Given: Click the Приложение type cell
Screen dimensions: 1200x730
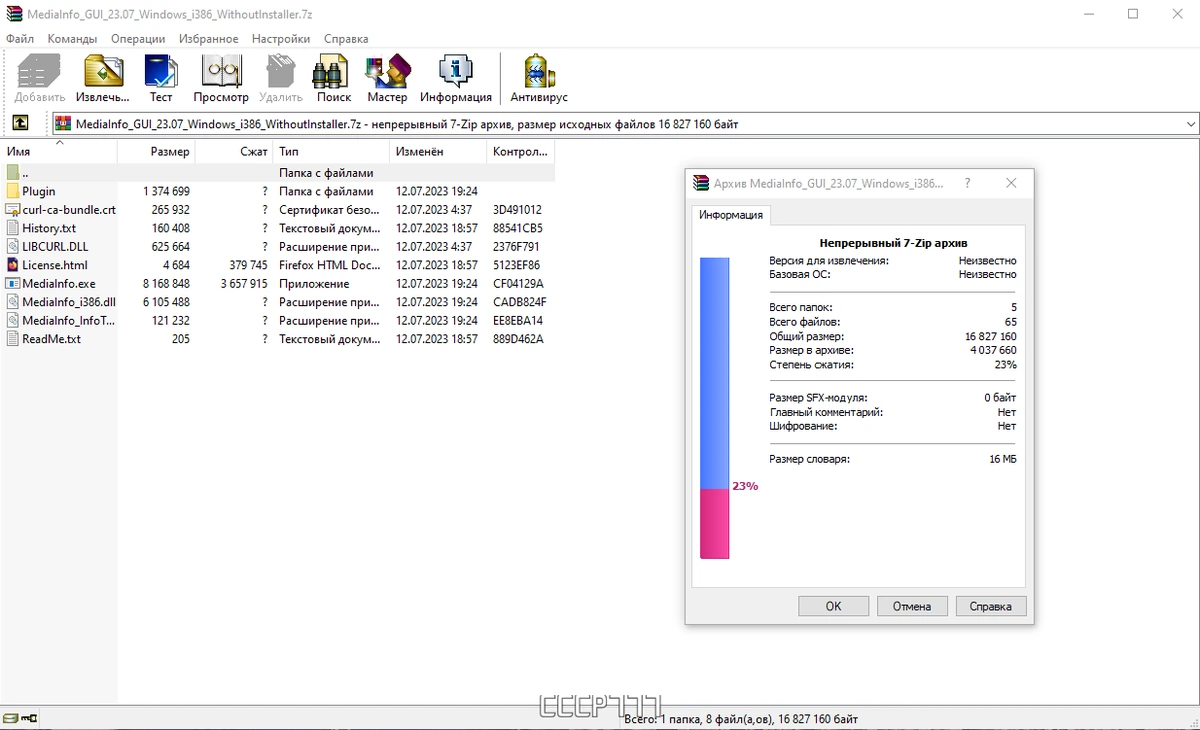Looking at the screenshot, I should 314,284.
